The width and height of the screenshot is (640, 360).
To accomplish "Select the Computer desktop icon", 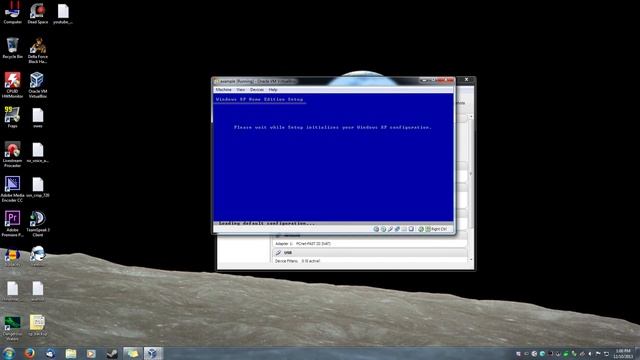I will pos(12,13).
